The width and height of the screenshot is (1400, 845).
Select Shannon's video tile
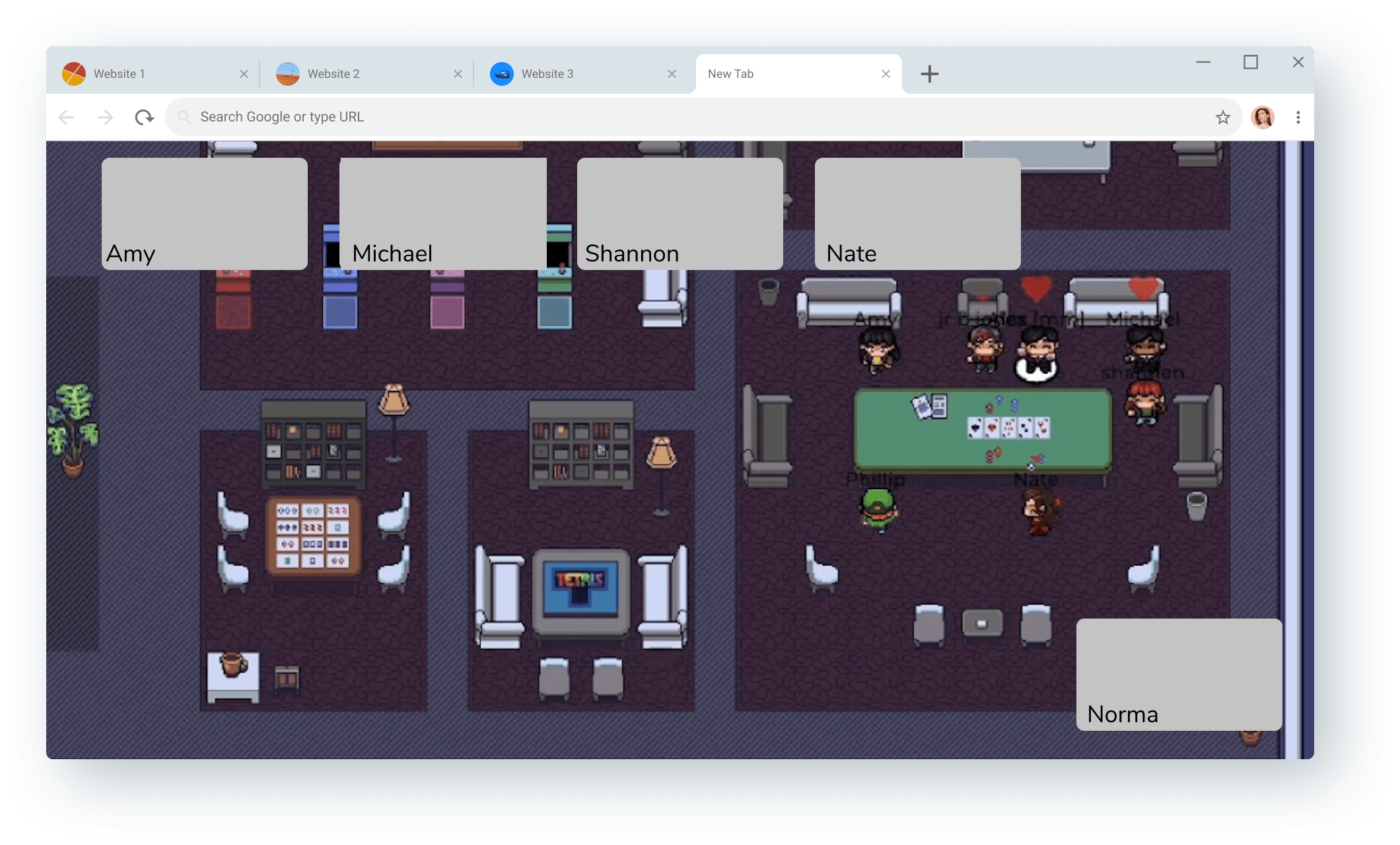click(680, 213)
